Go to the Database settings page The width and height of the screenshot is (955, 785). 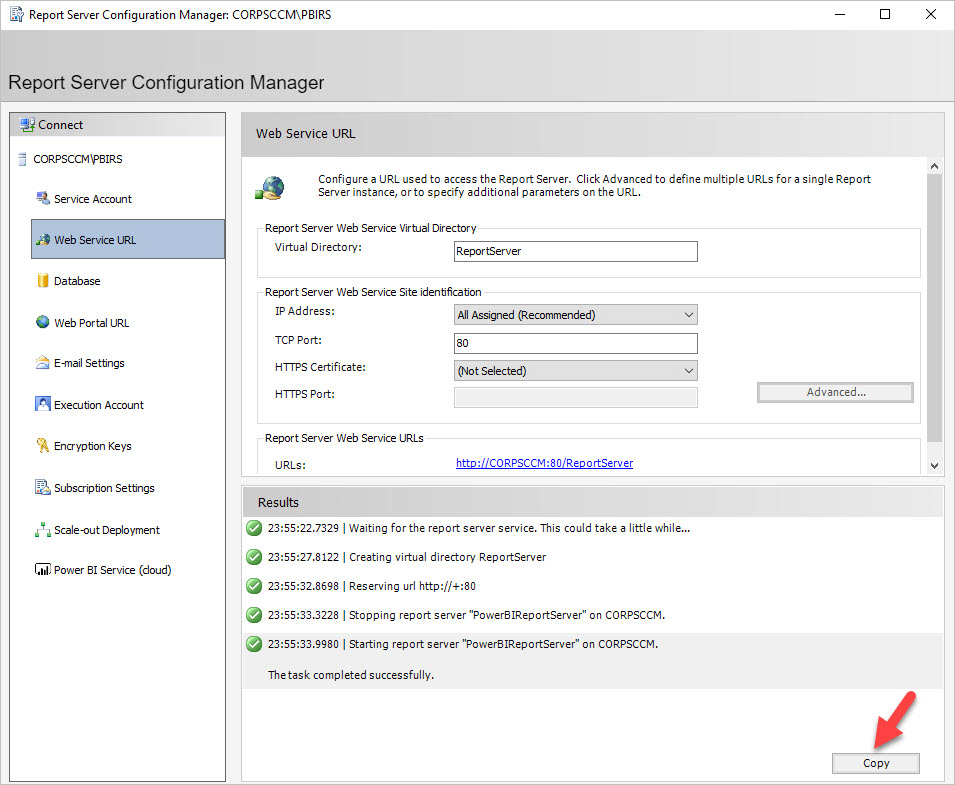77,281
